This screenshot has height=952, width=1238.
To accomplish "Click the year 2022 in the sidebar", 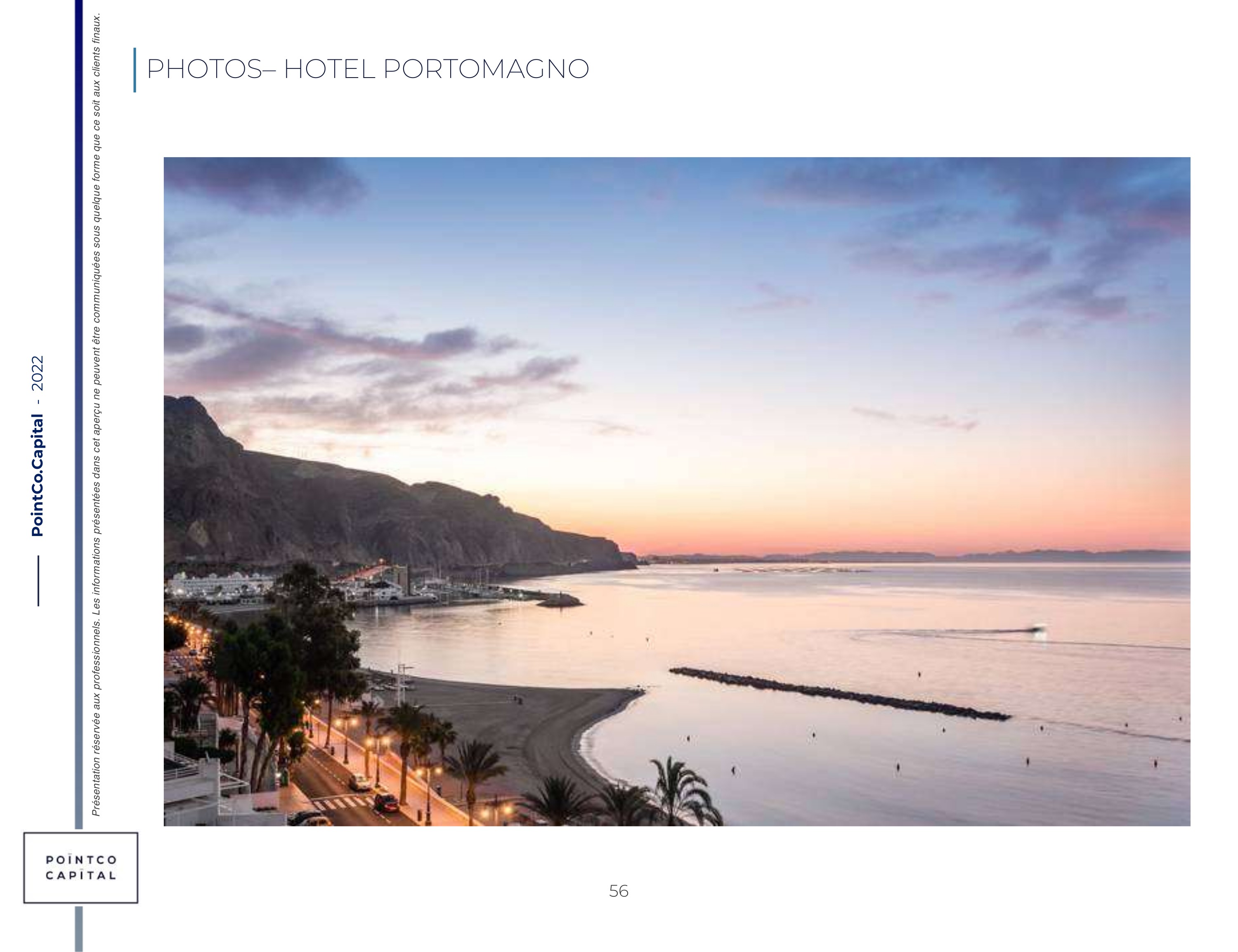I will click(x=38, y=373).
